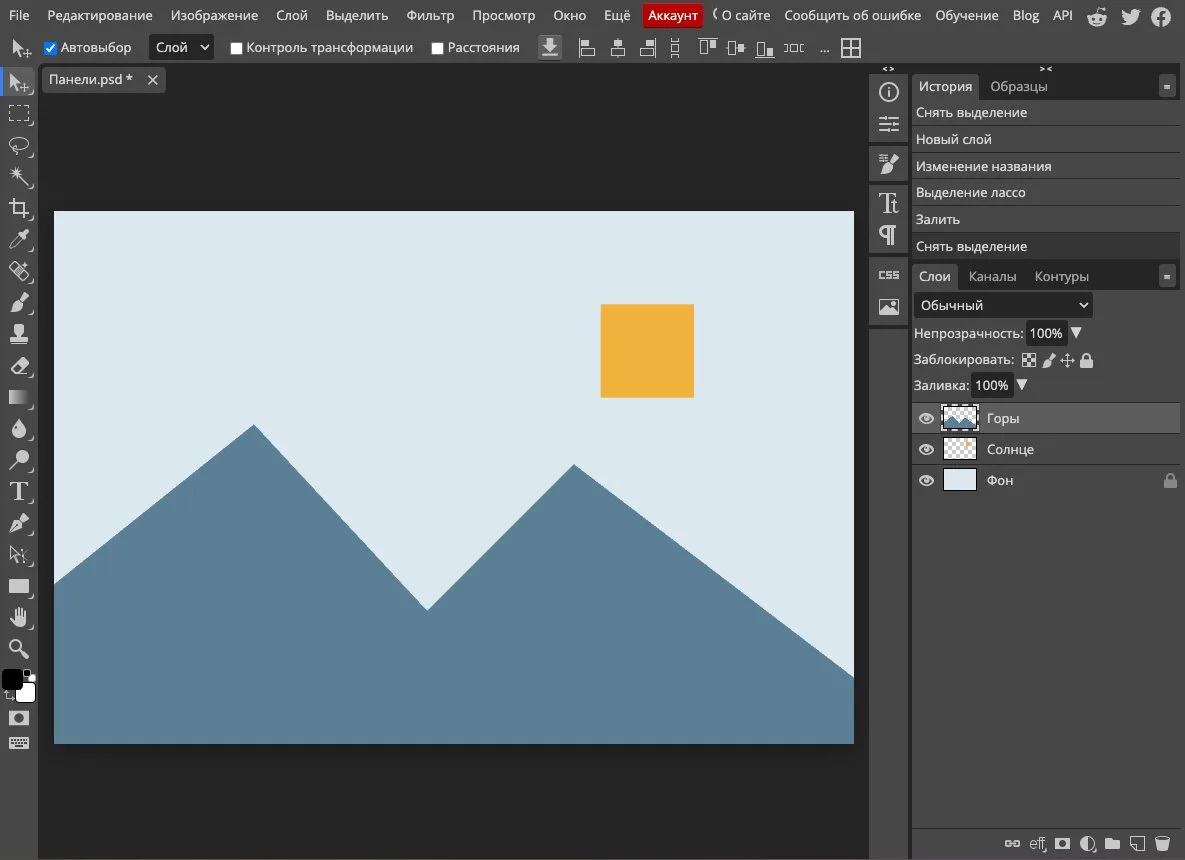Select the Magic Wand tool
This screenshot has height=860, width=1185.
[19, 177]
